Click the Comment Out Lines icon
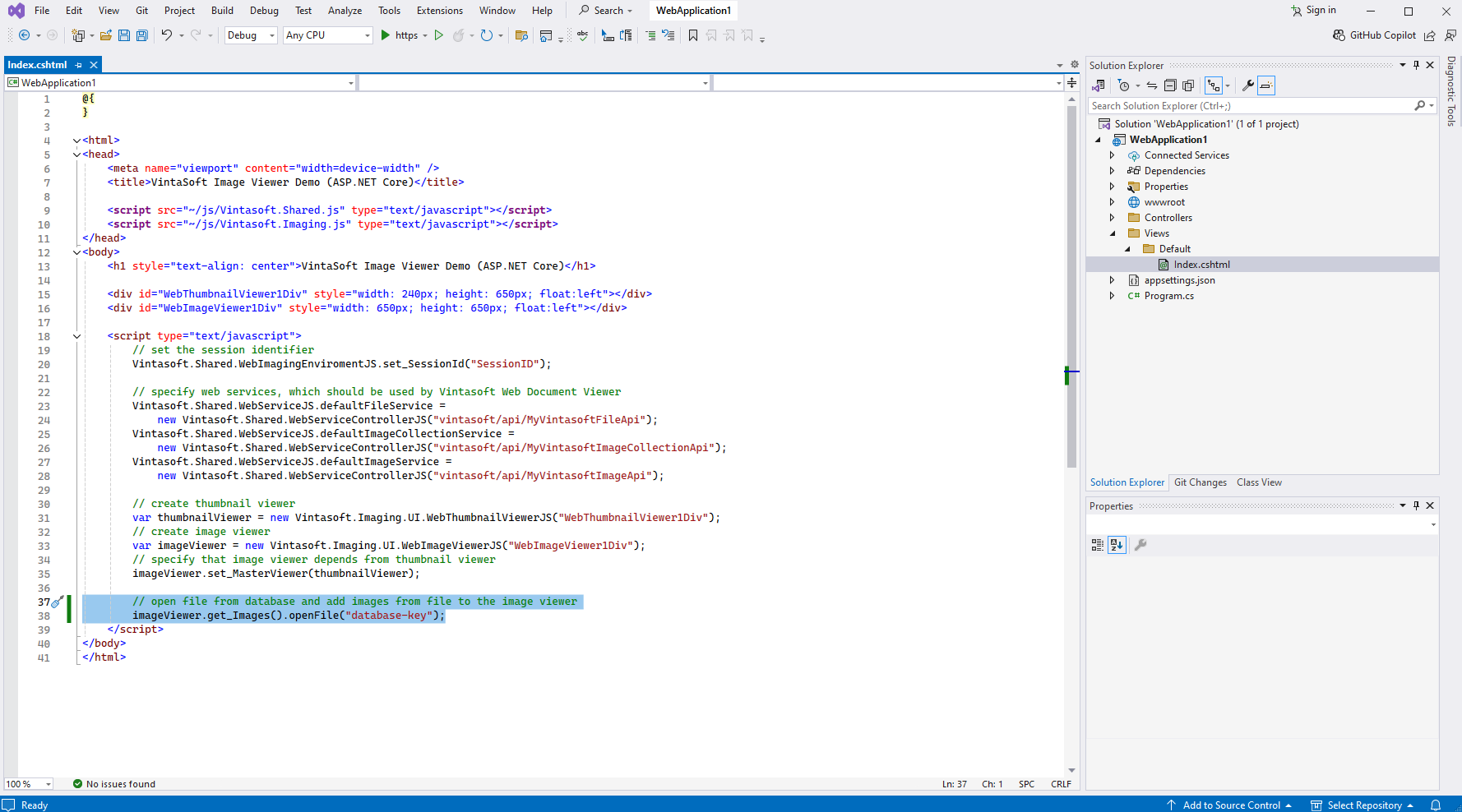 point(650,35)
